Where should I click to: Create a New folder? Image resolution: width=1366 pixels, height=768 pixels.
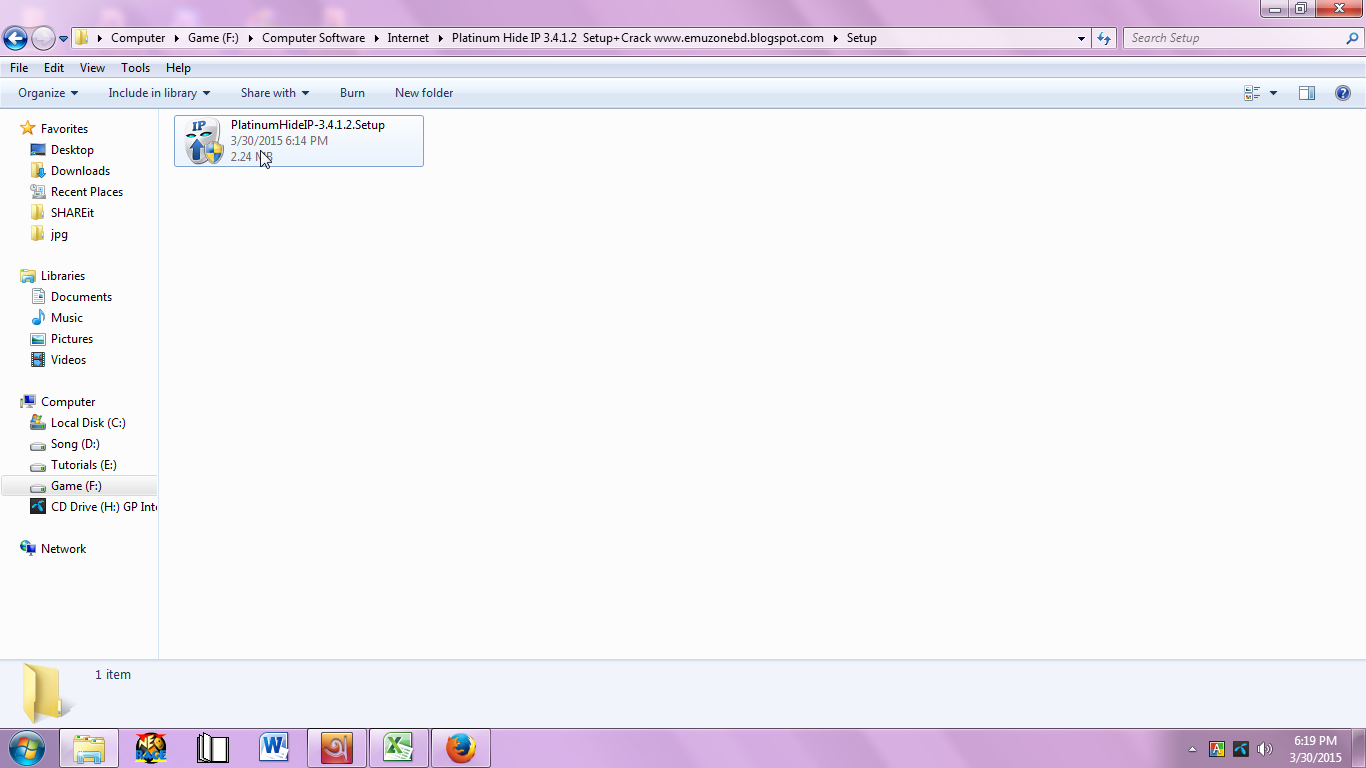424,93
